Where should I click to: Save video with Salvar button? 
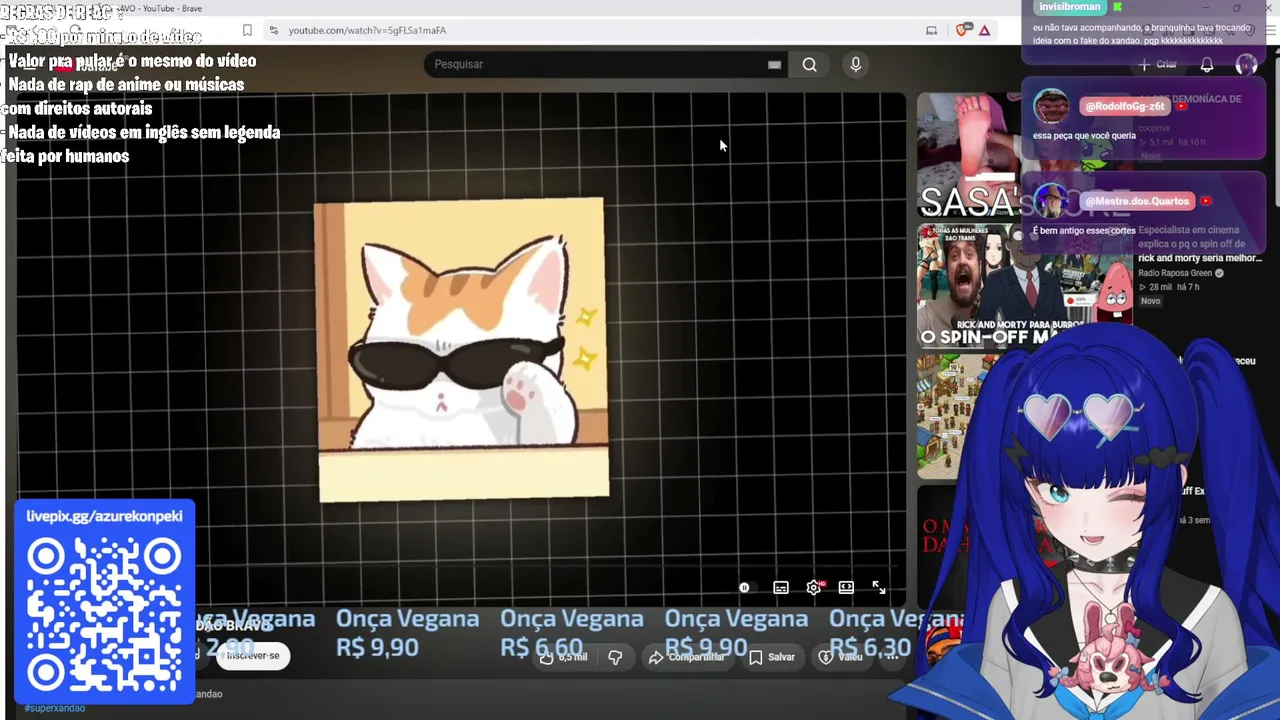point(772,657)
